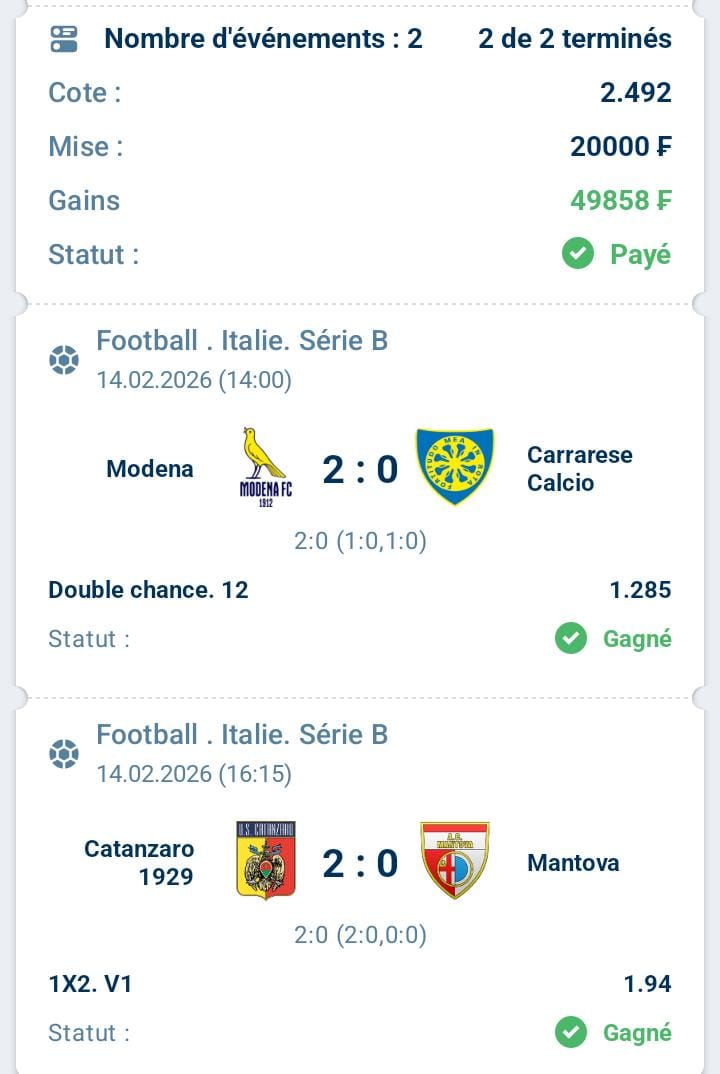This screenshot has height=1074, width=720.
Task: Click the Carrarese Calcio crest
Action: click(455, 467)
